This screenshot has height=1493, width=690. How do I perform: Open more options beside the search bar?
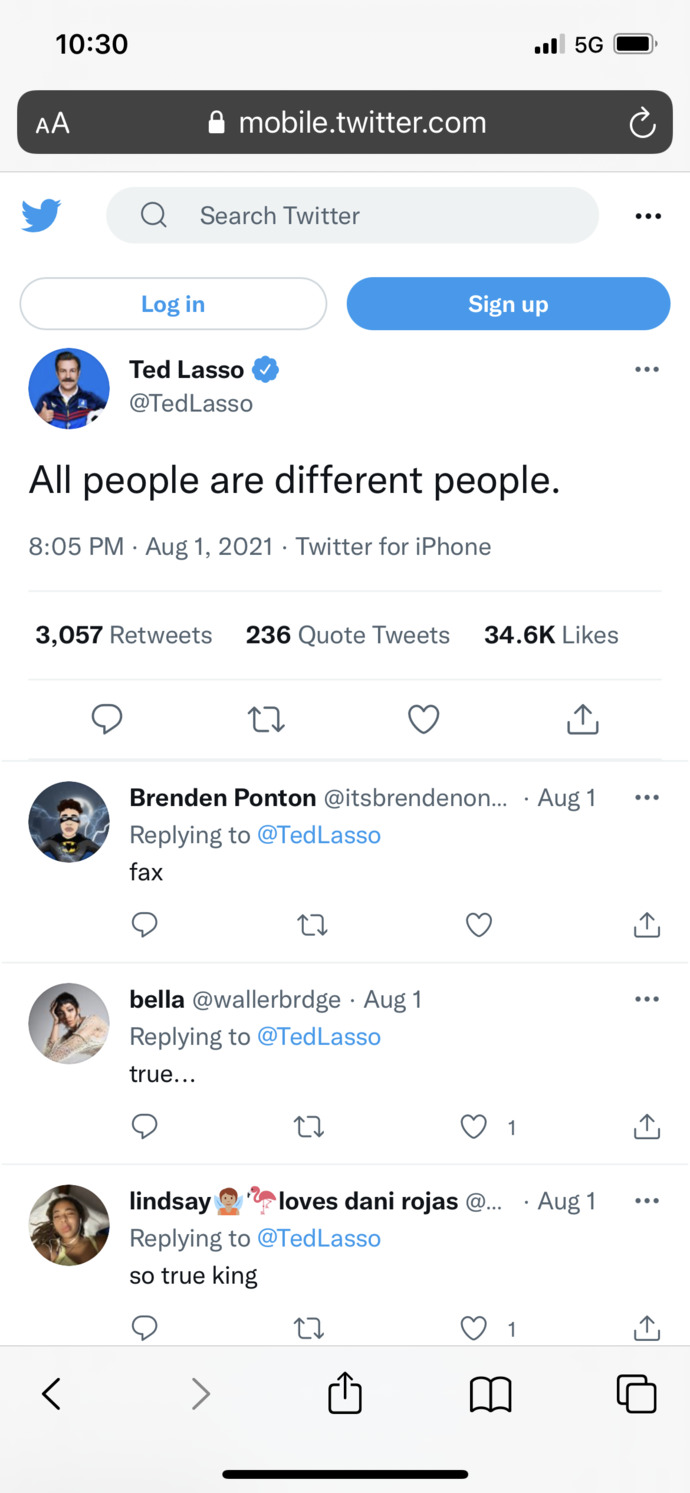648,216
